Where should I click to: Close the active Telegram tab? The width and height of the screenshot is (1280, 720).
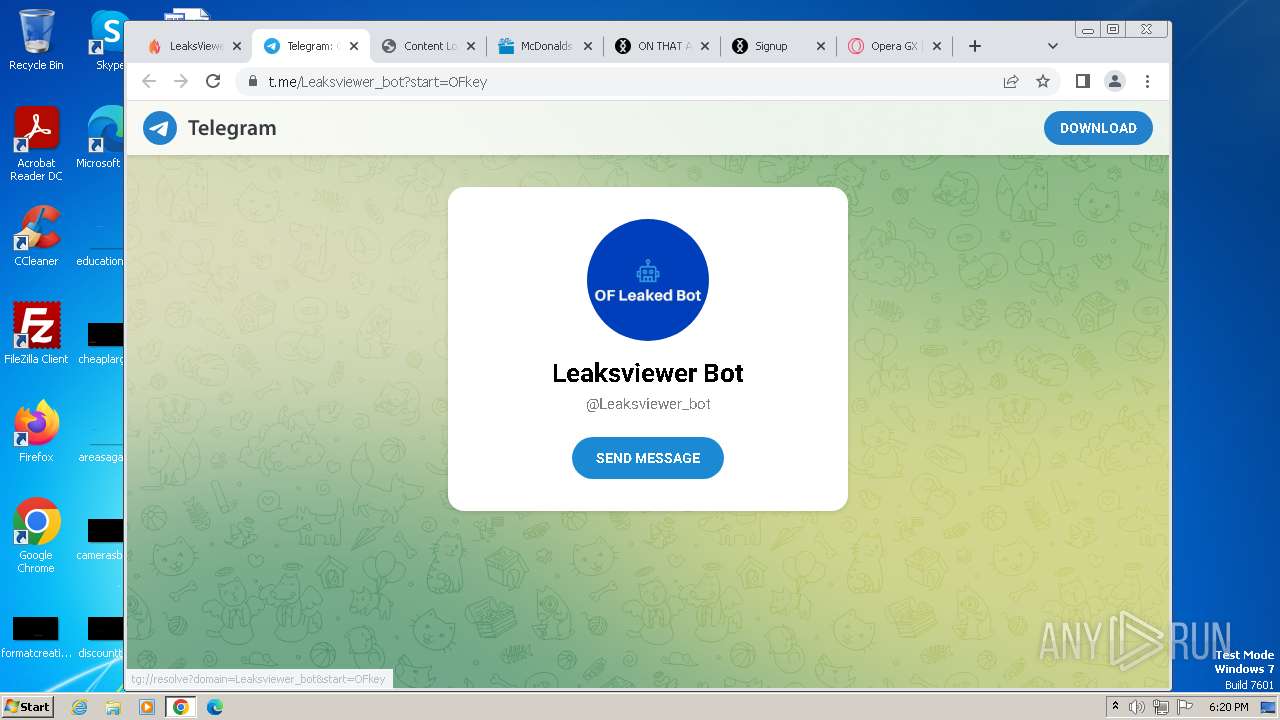click(354, 46)
